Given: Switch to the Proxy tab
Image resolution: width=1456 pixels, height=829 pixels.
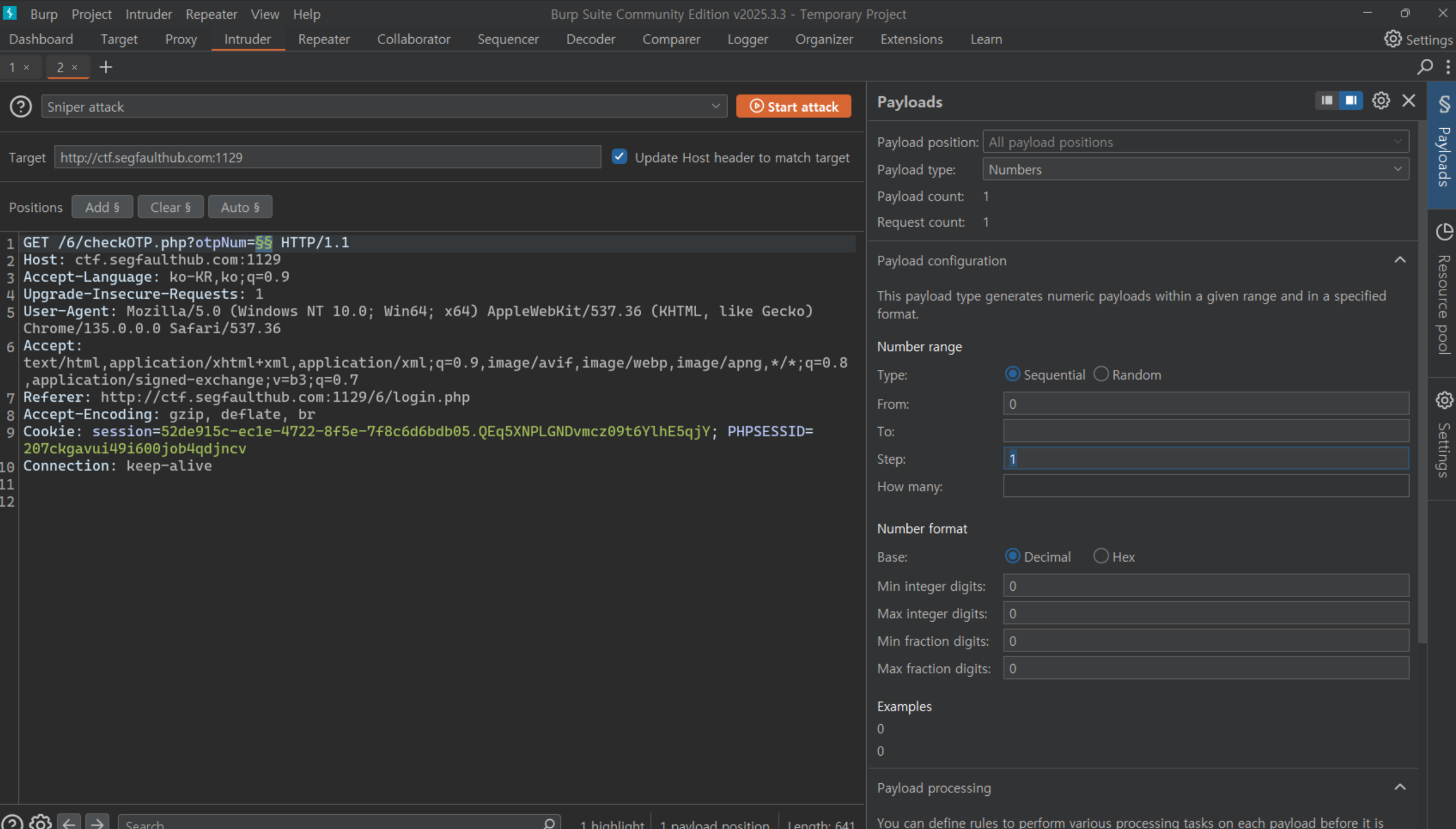Looking at the screenshot, I should 181,39.
